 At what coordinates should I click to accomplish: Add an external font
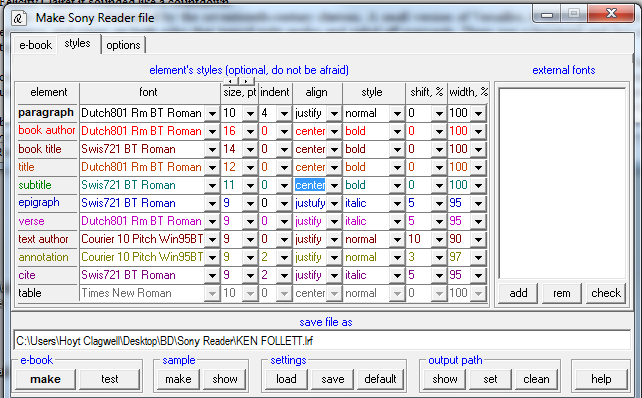coord(518,293)
